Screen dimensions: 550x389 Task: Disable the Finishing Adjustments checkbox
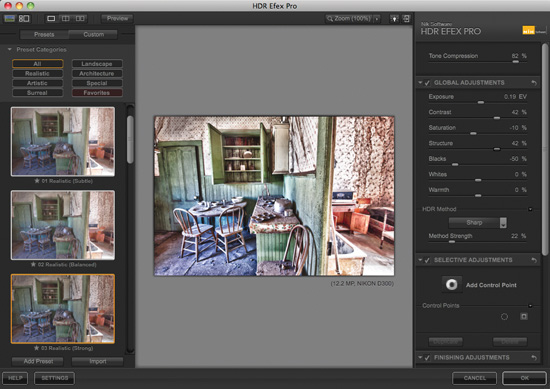(x=427, y=358)
